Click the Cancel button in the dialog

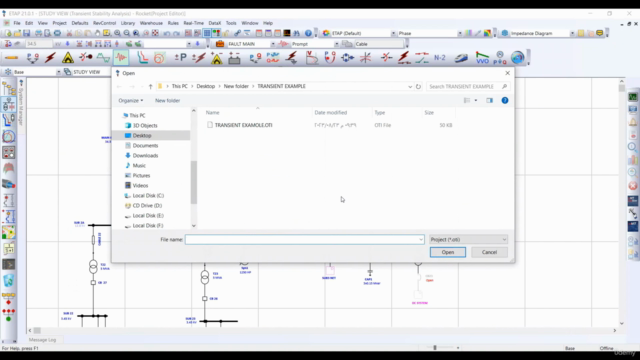coord(489,252)
